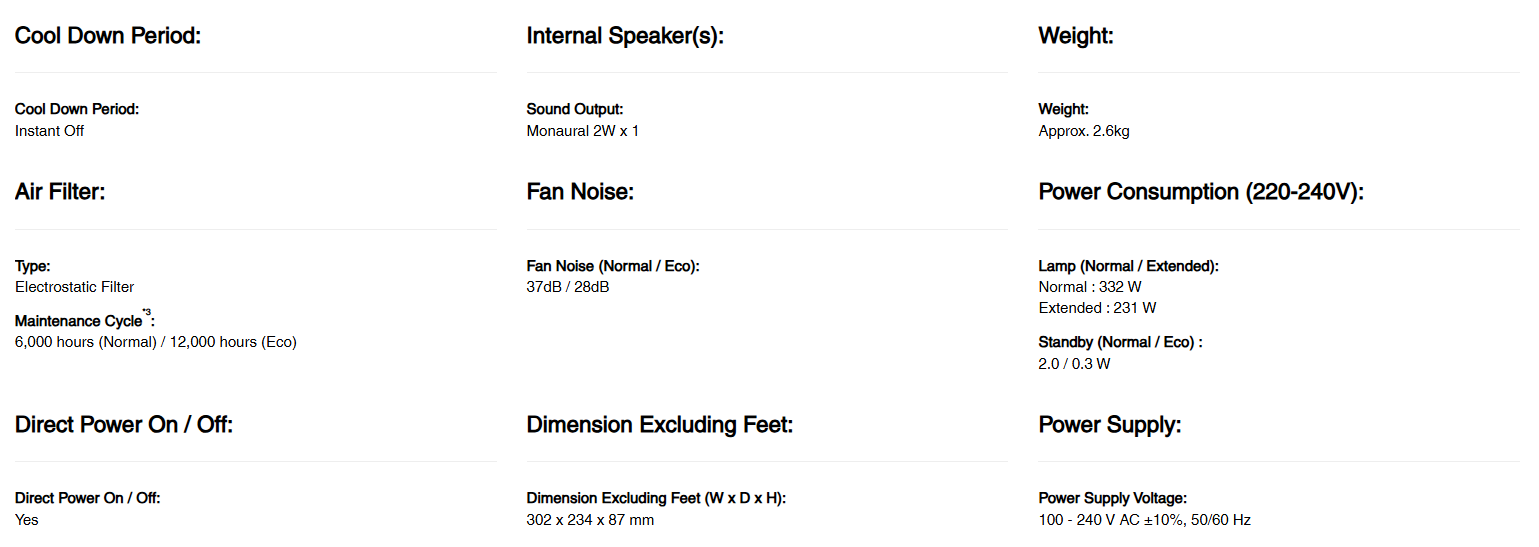Click the Internal Speaker(s) section heading

coord(624,36)
